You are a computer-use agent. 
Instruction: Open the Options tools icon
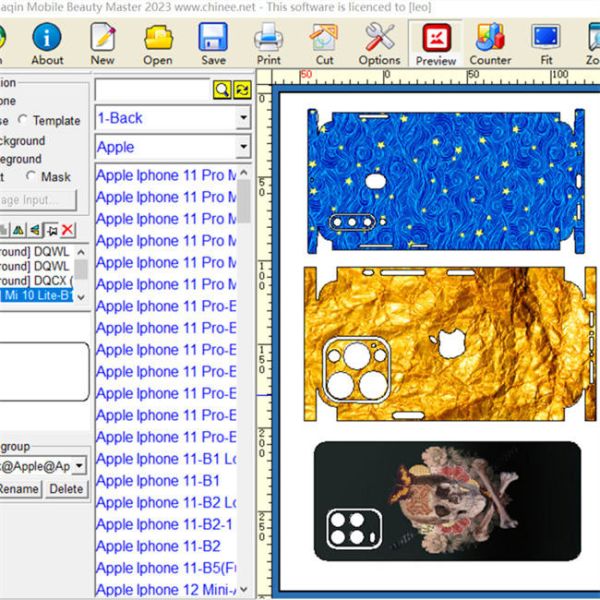[x=379, y=43]
